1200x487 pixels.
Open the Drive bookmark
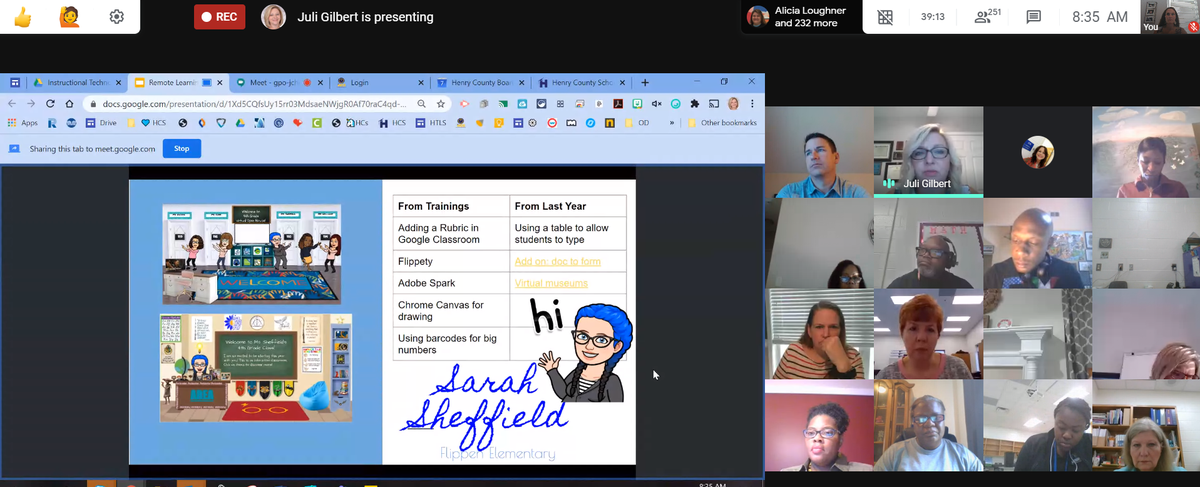click(x=102, y=123)
